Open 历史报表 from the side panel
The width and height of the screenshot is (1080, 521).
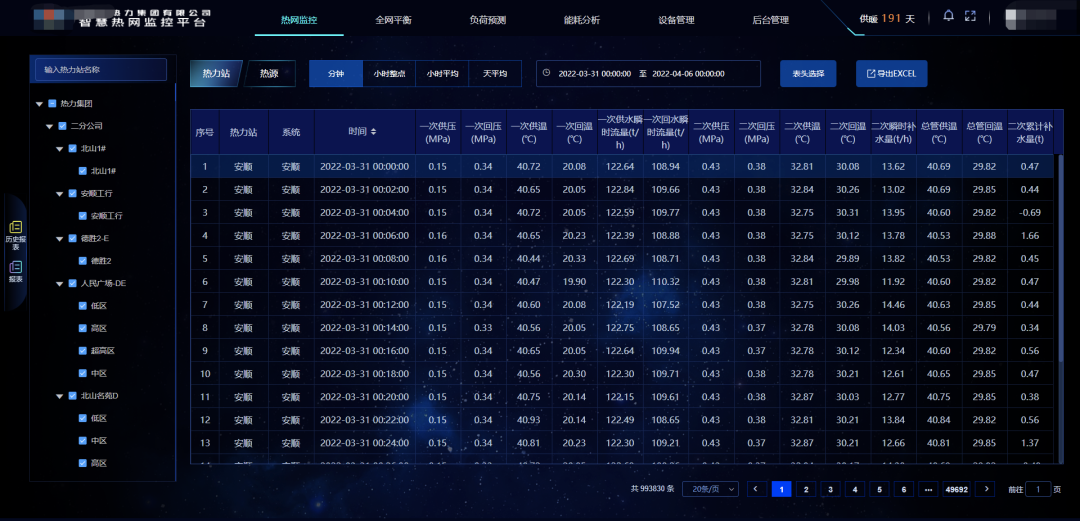click(15, 235)
